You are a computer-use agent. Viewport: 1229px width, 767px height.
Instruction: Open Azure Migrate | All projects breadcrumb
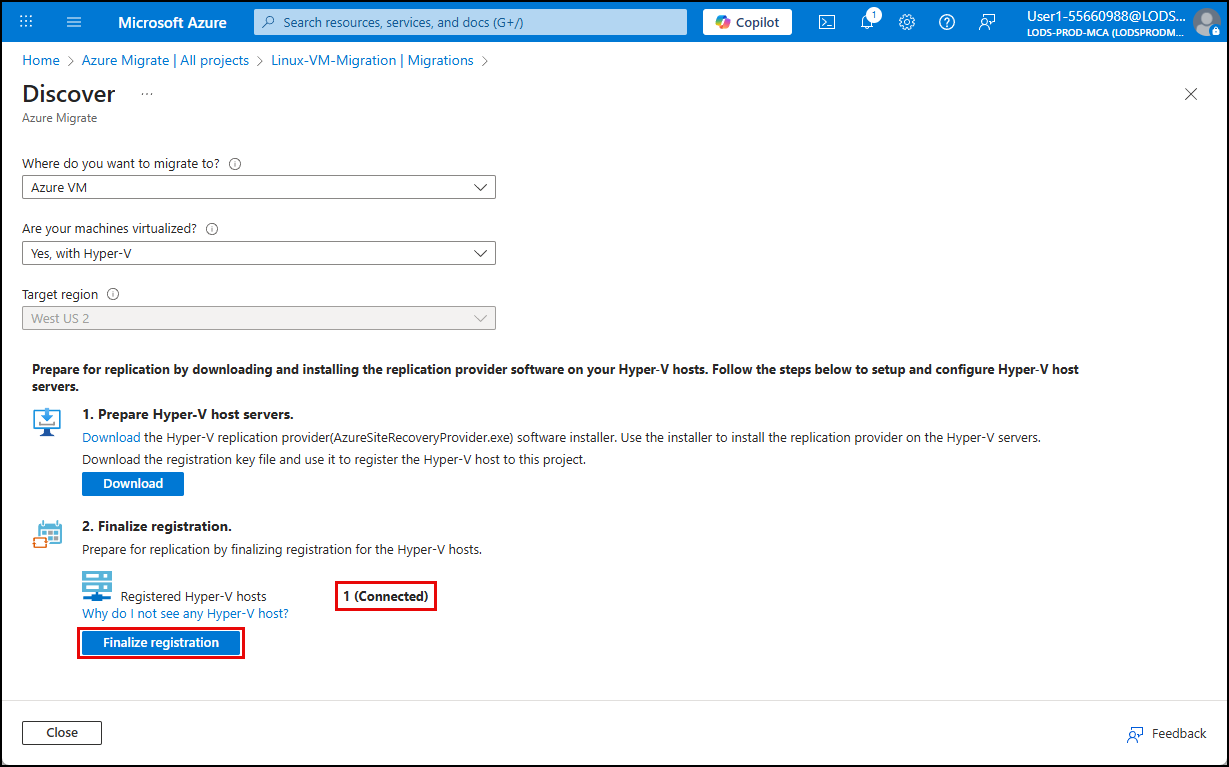pos(165,60)
